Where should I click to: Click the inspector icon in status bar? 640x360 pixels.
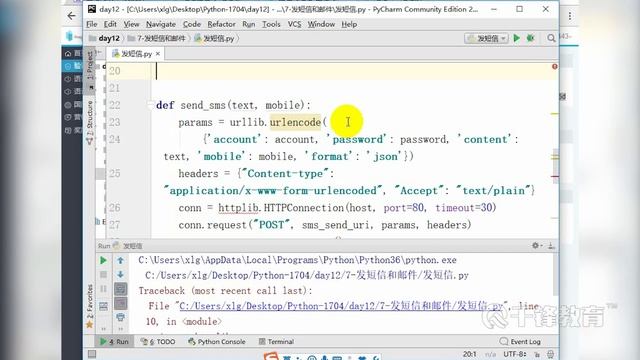(551, 354)
